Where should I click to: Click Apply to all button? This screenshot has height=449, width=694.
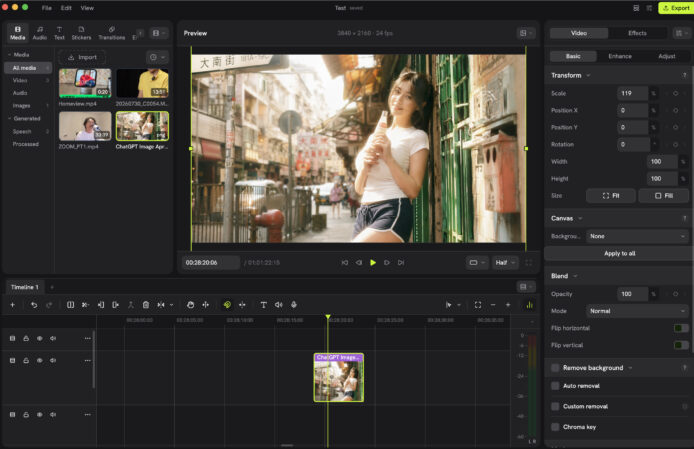619,253
